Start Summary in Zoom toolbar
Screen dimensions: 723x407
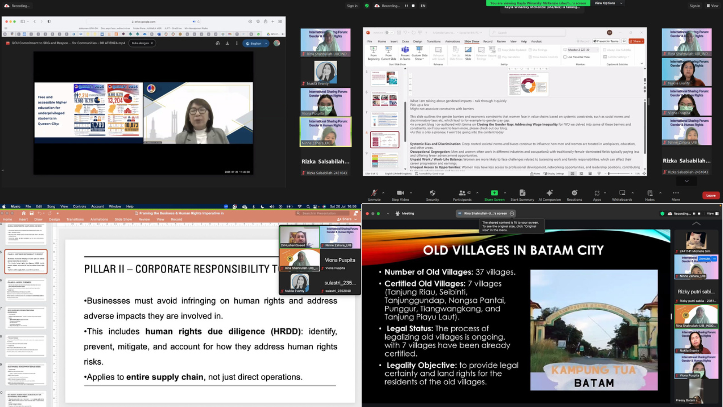pyautogui.click(x=522, y=195)
